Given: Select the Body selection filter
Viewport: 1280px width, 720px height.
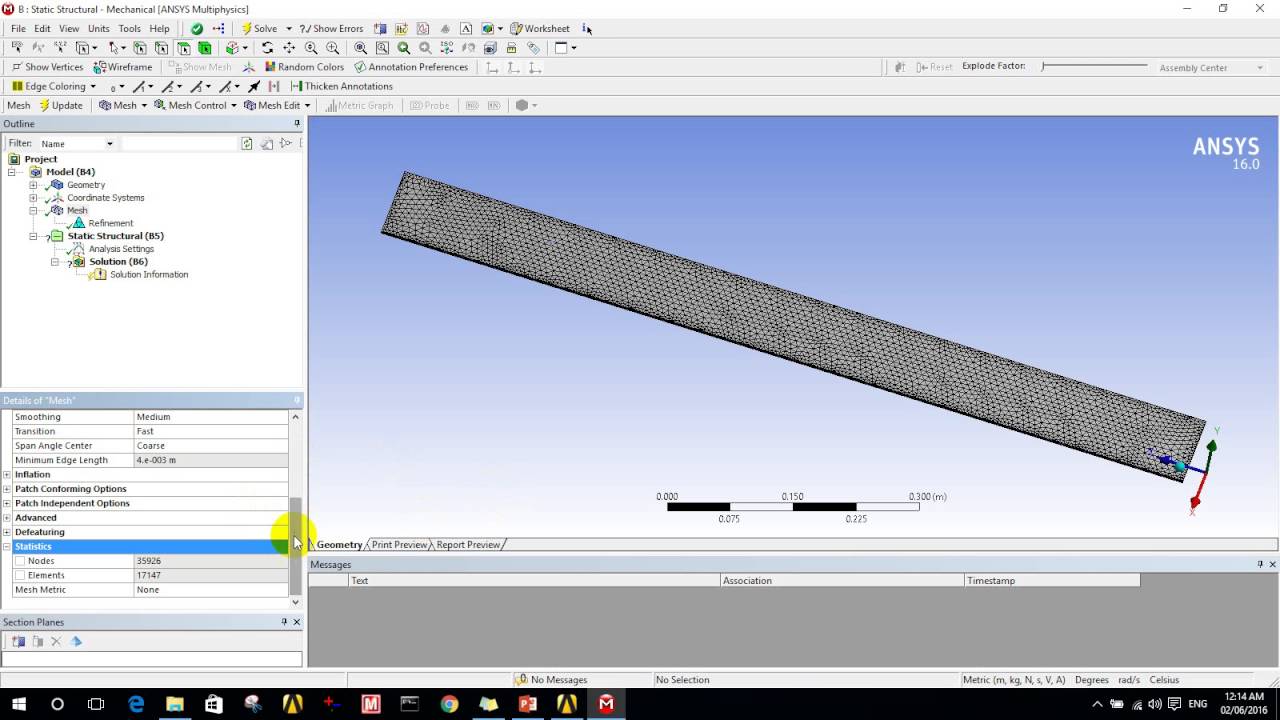Looking at the screenshot, I should coord(205,48).
